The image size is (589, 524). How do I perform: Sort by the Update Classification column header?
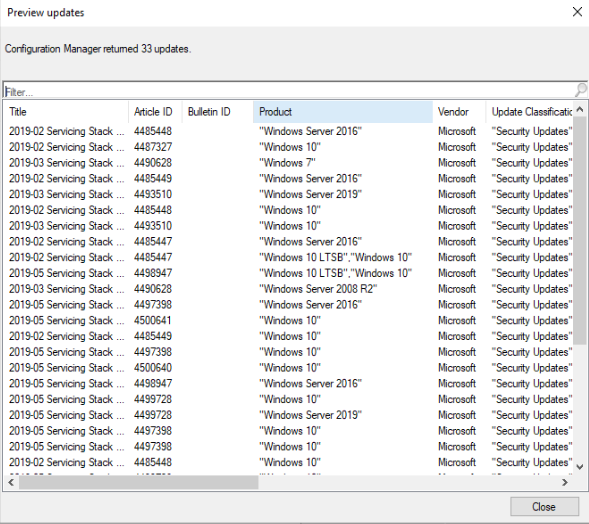pos(530,112)
